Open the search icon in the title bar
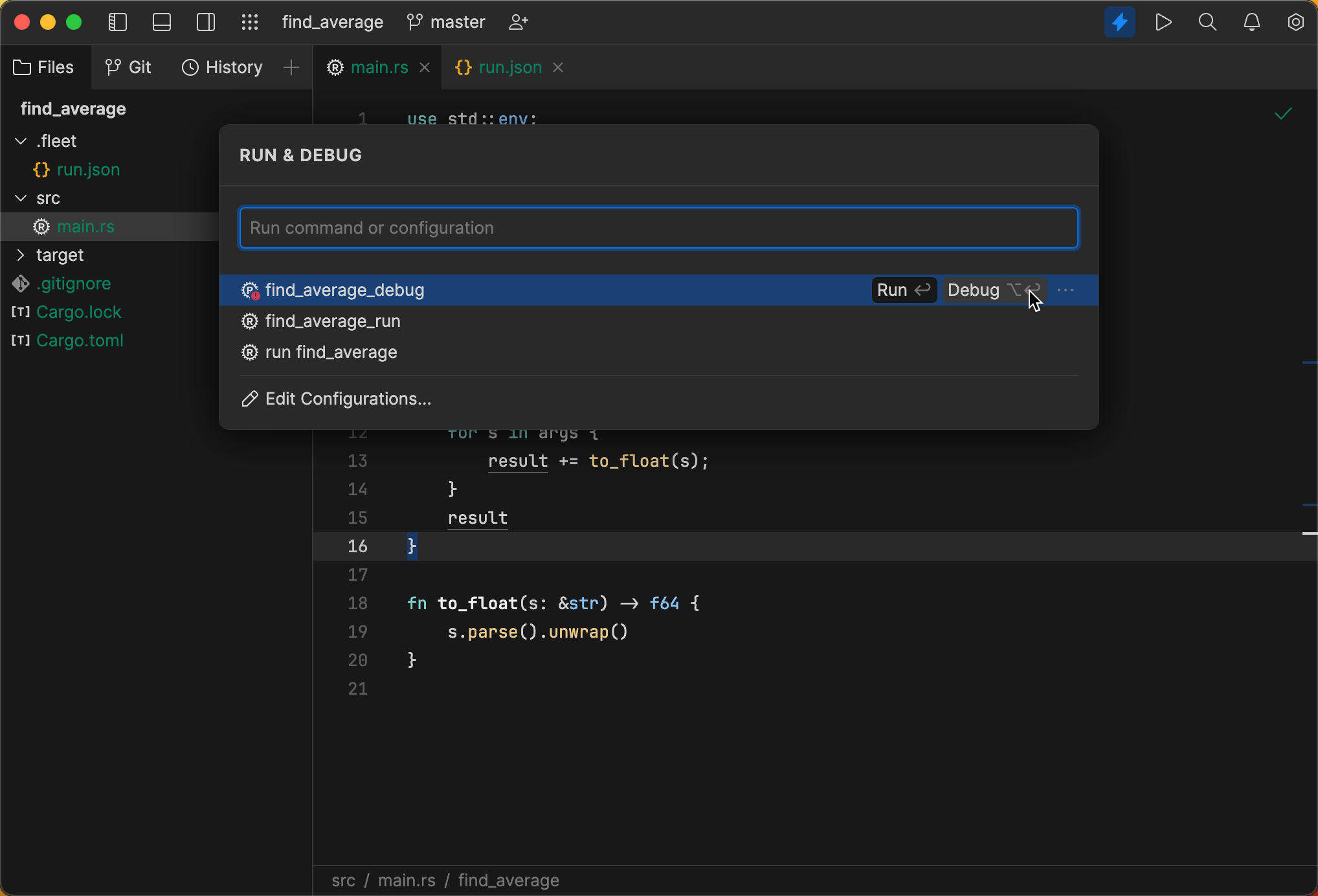This screenshot has width=1318, height=896. tap(1207, 21)
